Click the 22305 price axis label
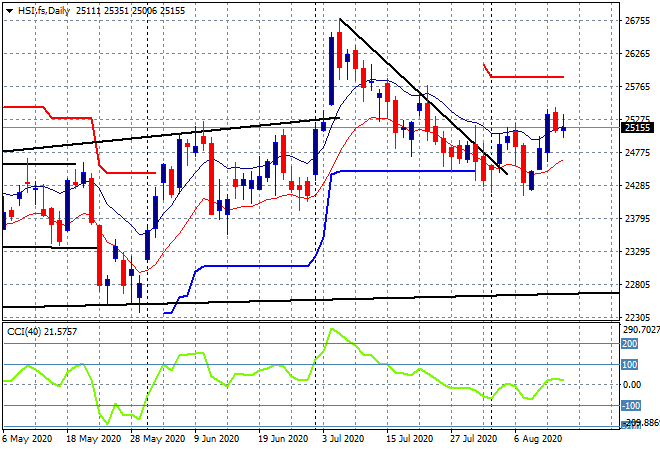 point(637,317)
